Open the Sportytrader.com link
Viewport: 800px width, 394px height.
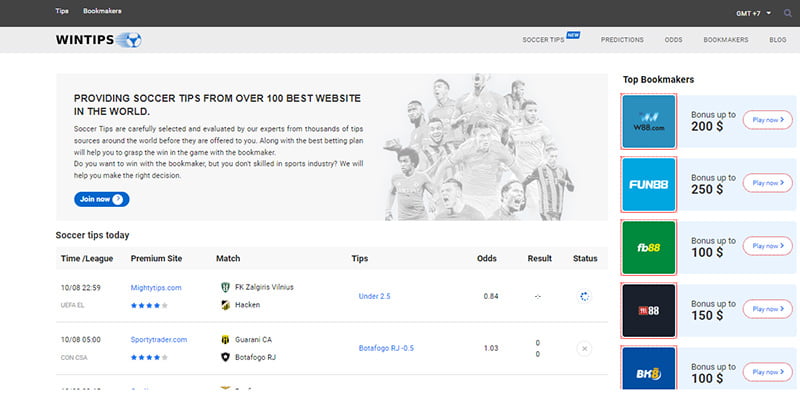pyautogui.click(x=159, y=339)
